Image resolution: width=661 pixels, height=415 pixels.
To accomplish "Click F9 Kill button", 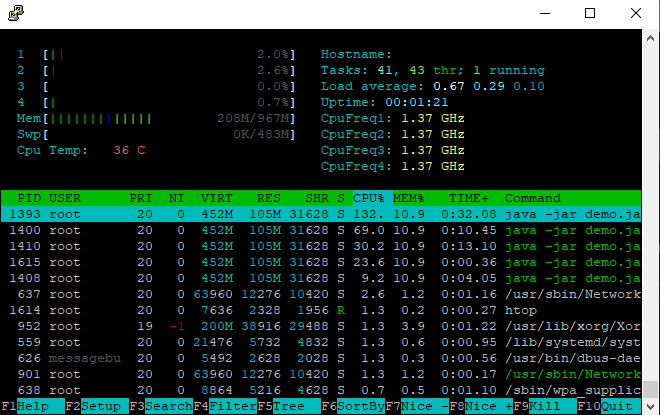I will pos(545,406).
